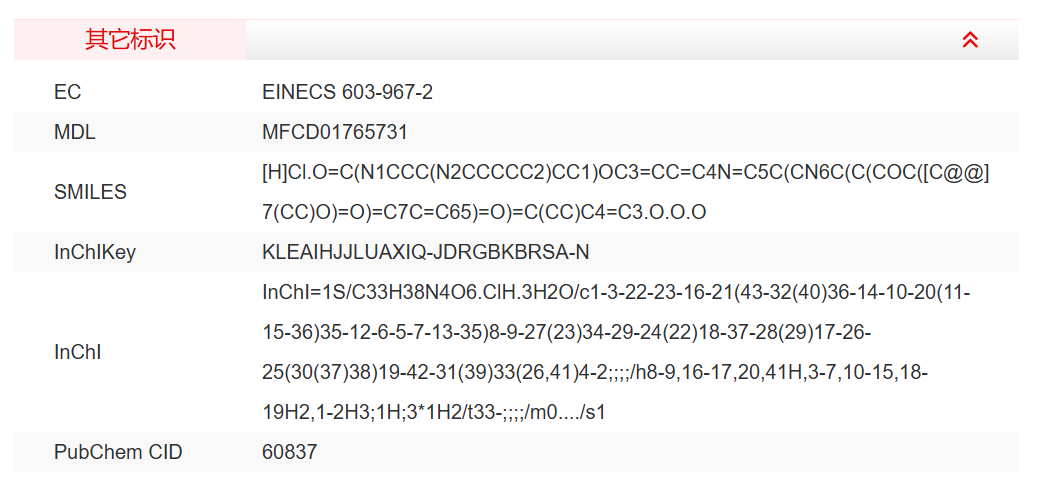Click the InChI line starting with InChI=1S/C33H38N4O6
The height and width of the screenshot is (479, 1040).
pyautogui.click(x=616, y=292)
